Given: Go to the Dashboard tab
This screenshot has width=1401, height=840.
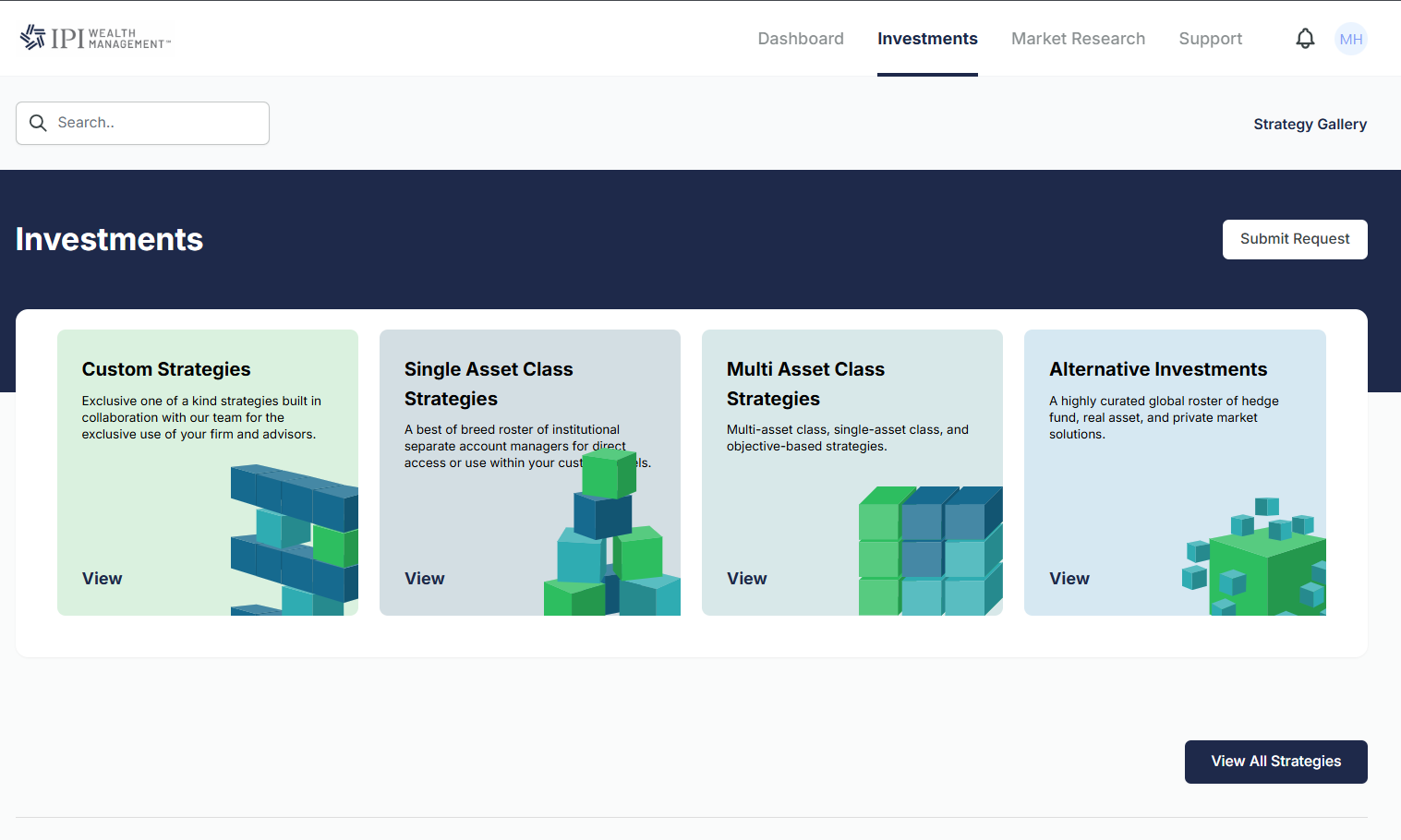Looking at the screenshot, I should (x=800, y=39).
